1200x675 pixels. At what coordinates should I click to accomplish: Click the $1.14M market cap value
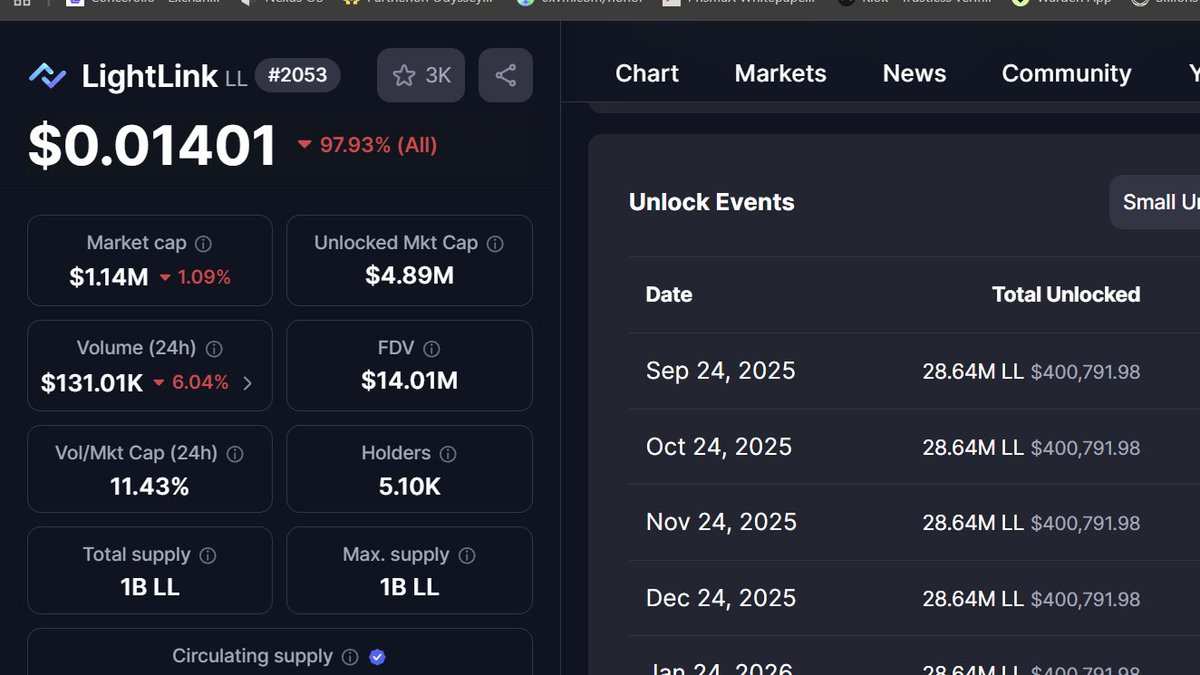[x=109, y=277]
